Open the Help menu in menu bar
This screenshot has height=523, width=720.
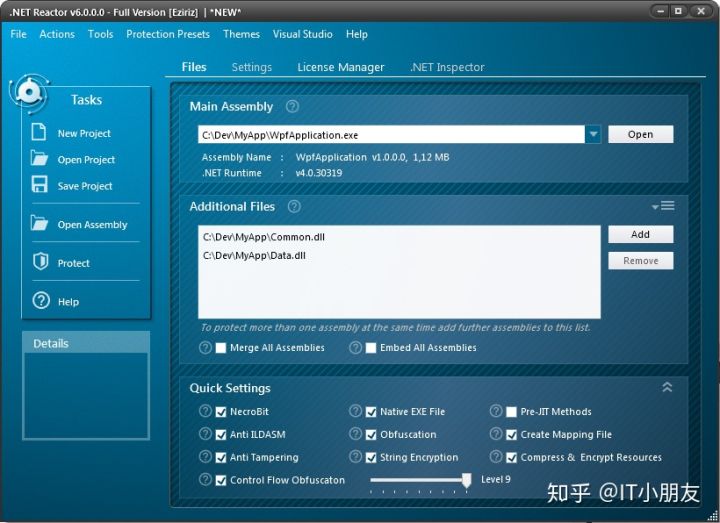pos(357,34)
